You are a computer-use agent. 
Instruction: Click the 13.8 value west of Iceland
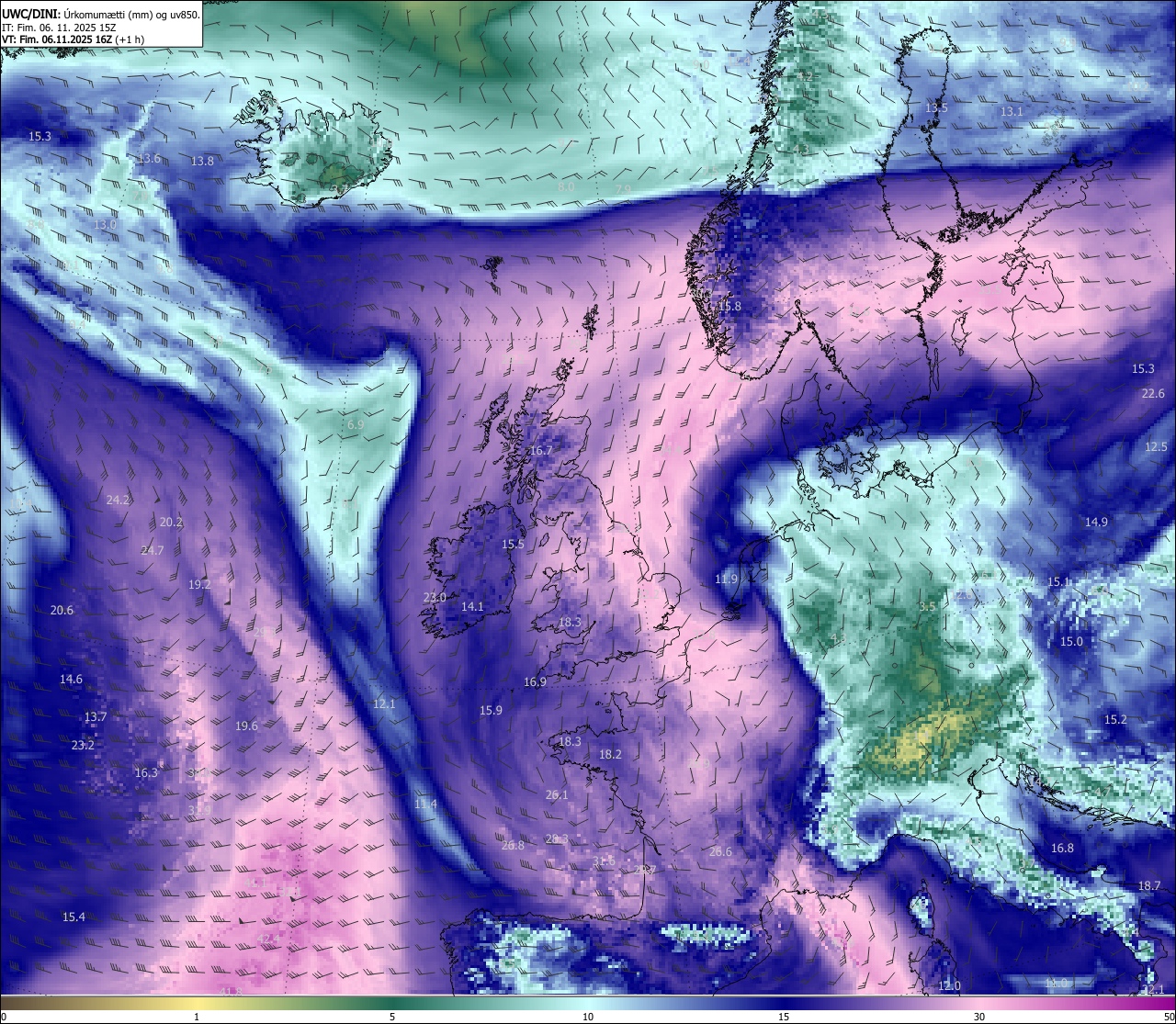click(202, 162)
